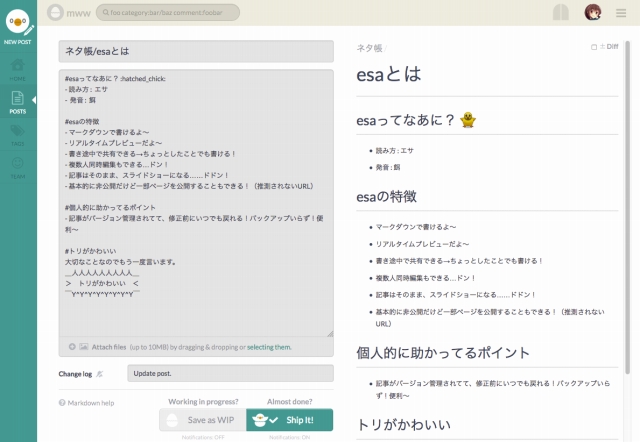Viewport: 640px width, 442px height.
Task: Go to HOME in sidebar
Action: [18, 69]
